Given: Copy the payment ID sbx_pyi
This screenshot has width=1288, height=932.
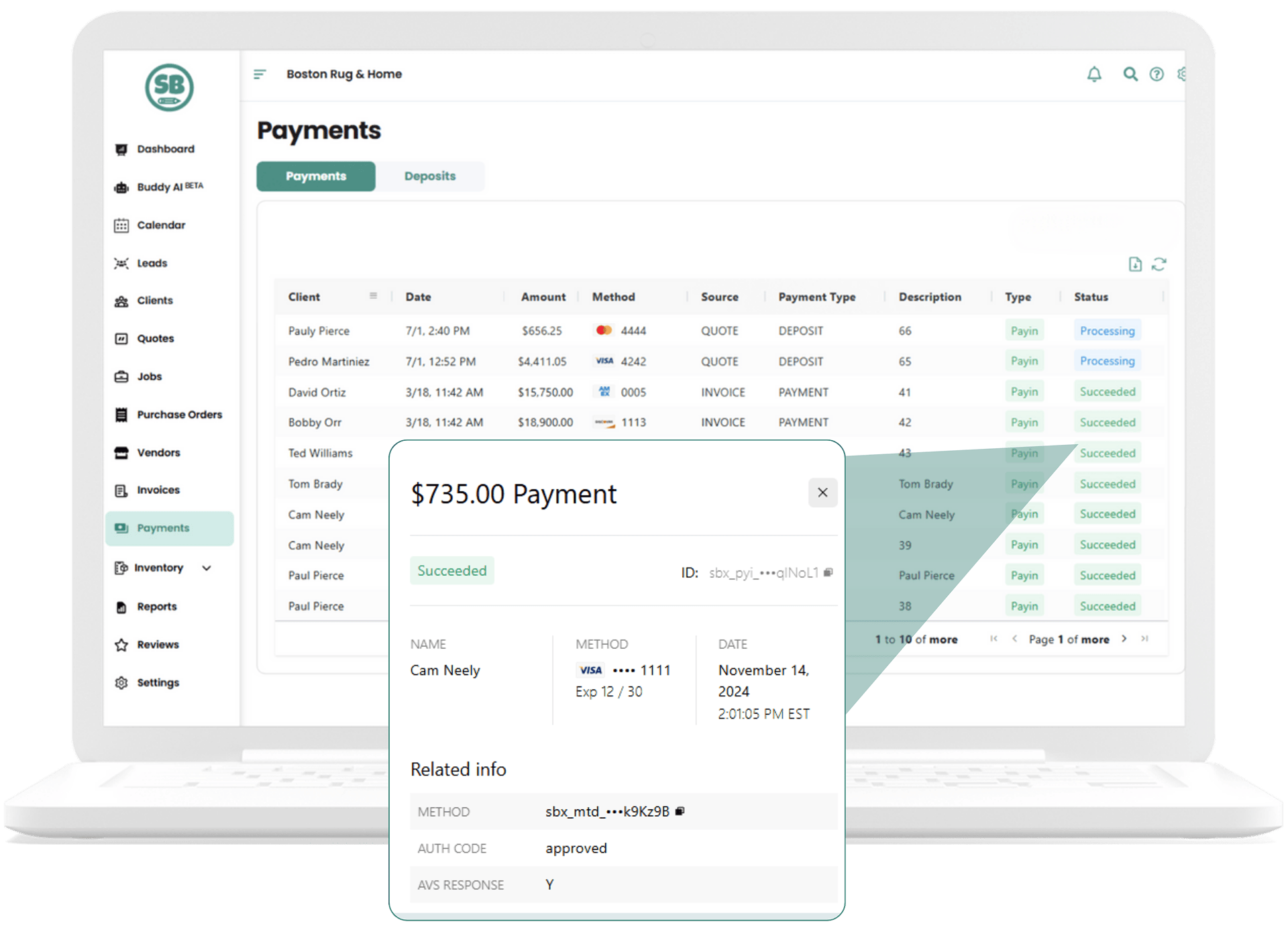Looking at the screenshot, I should click(x=828, y=572).
